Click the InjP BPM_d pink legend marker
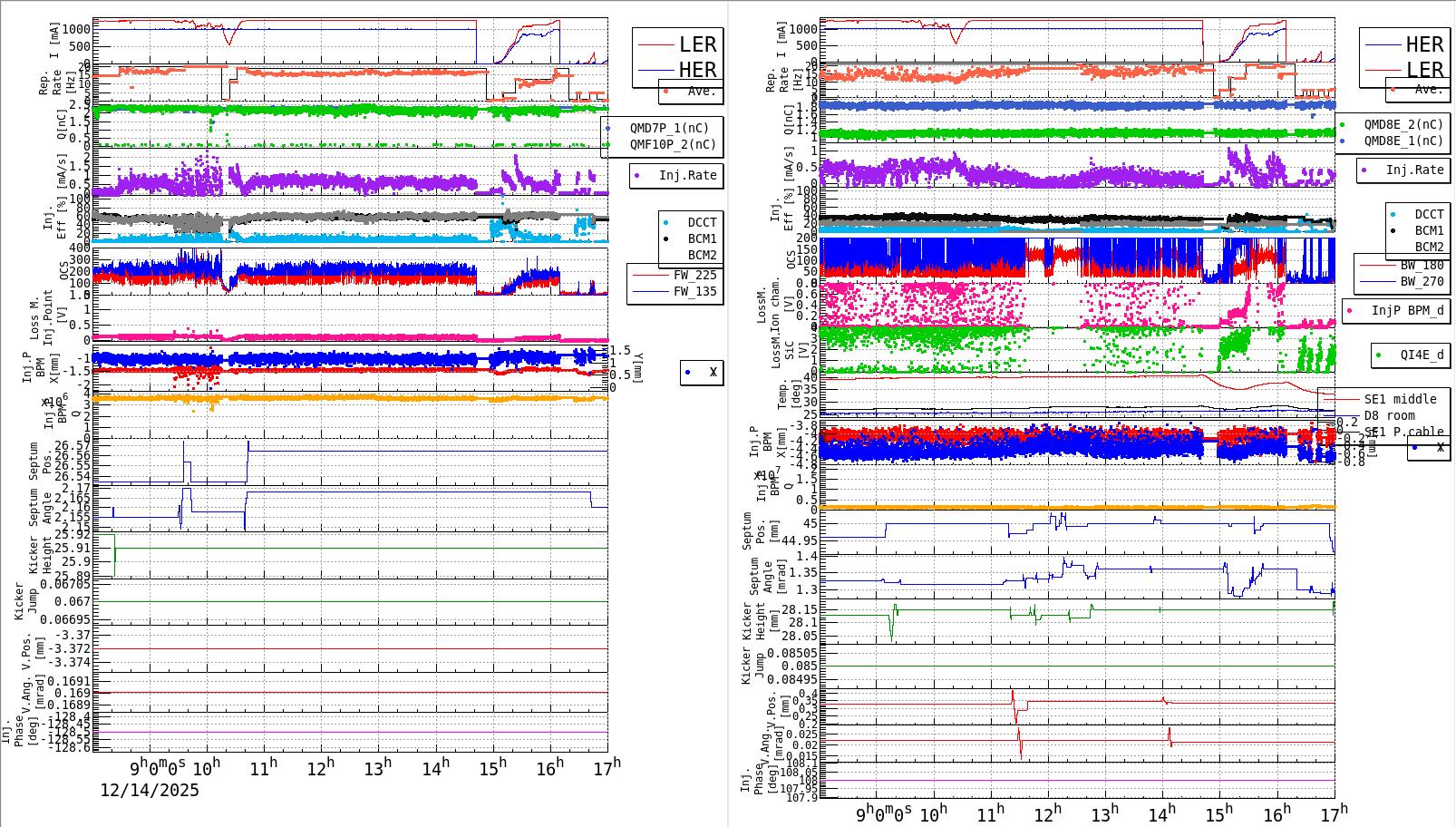Image resolution: width=1456 pixels, height=827 pixels. (1347, 311)
